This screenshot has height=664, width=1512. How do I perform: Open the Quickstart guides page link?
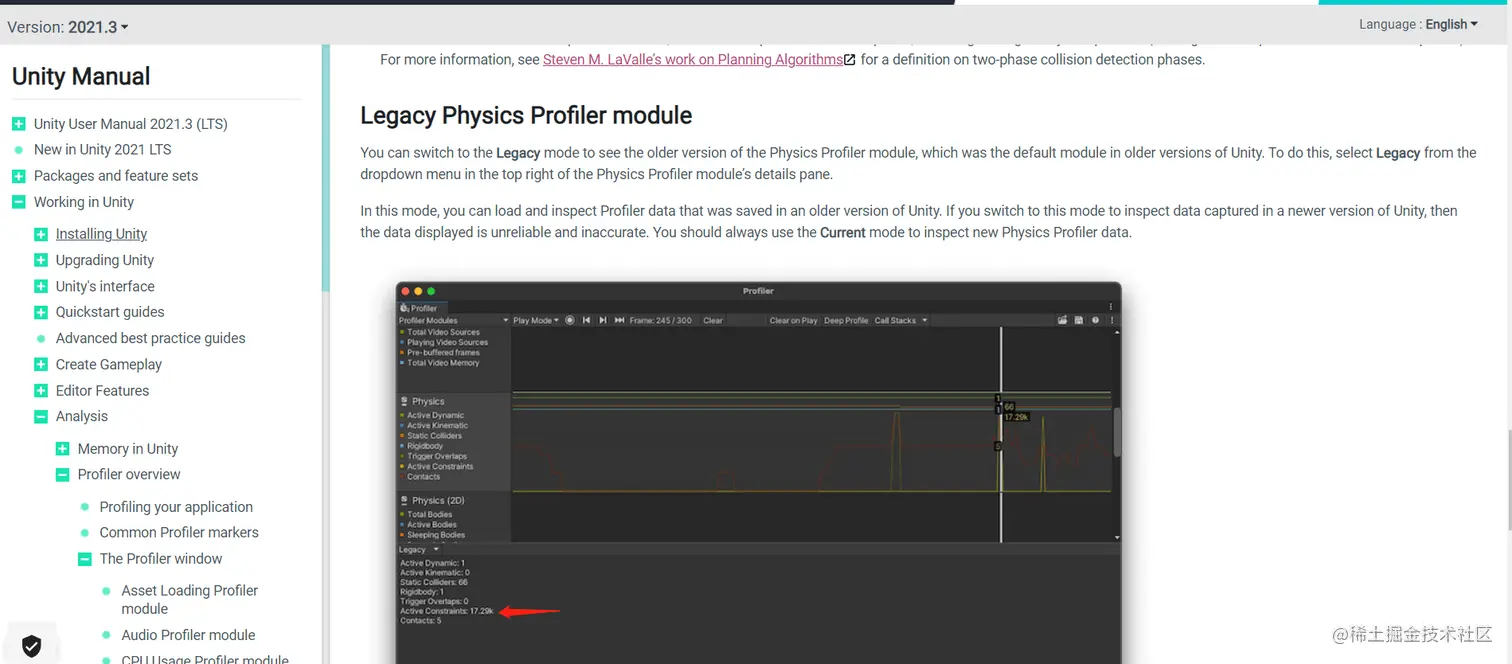click(110, 312)
